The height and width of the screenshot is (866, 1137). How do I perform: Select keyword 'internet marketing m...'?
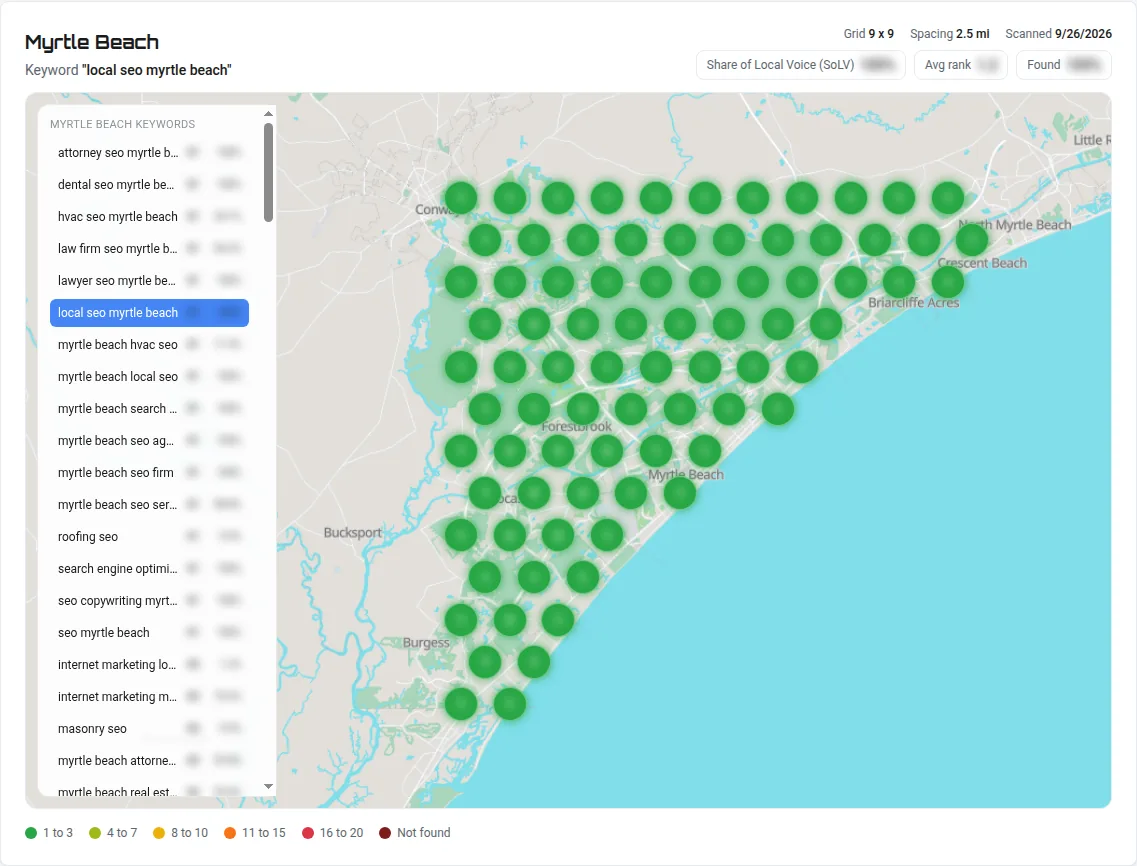pos(149,696)
